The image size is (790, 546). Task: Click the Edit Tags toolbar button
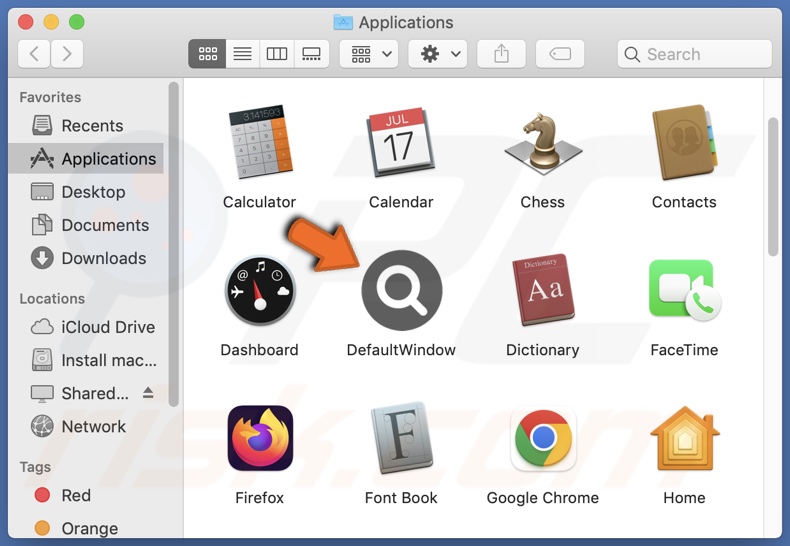(560, 53)
